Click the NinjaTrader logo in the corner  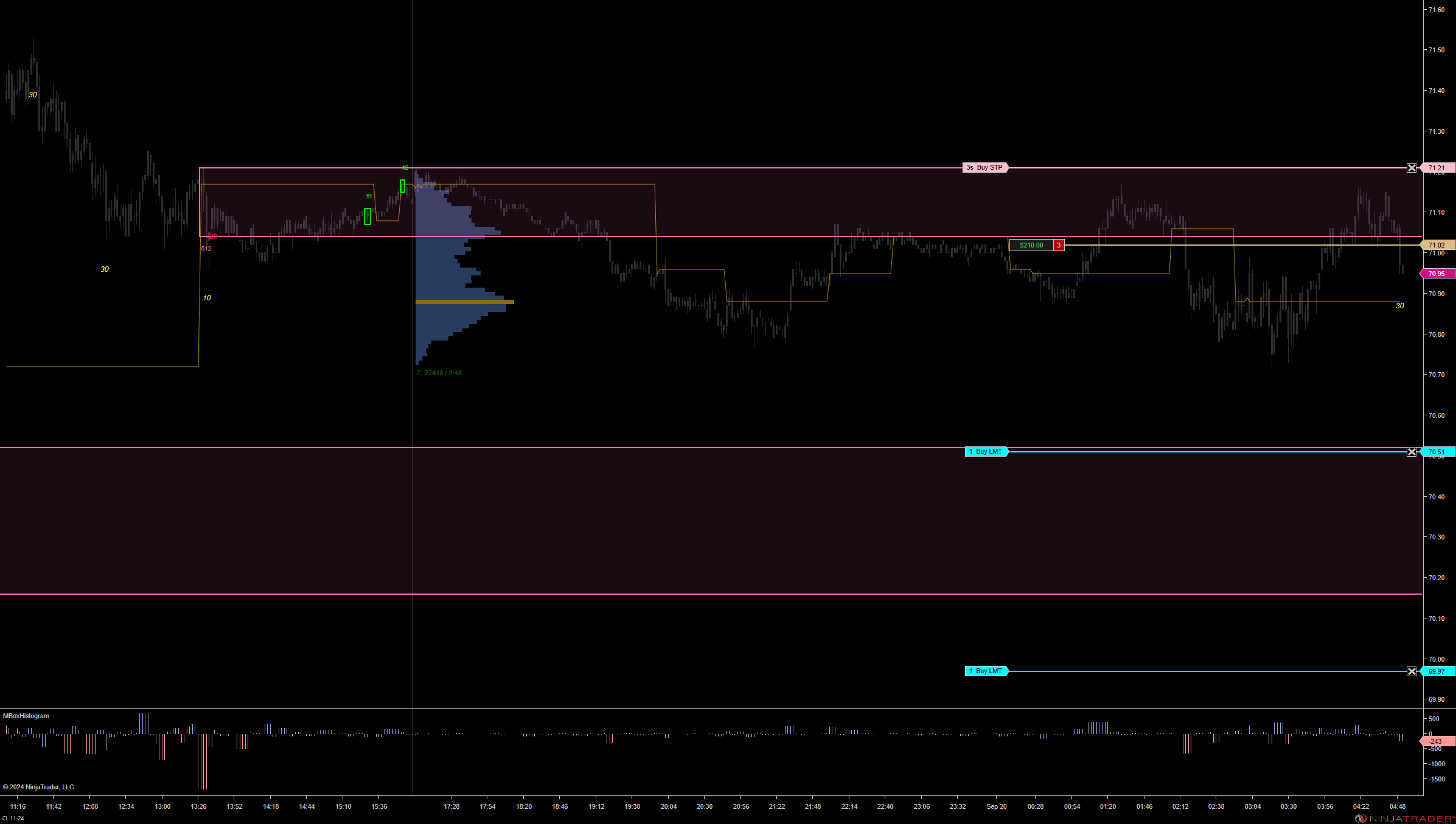1404,819
